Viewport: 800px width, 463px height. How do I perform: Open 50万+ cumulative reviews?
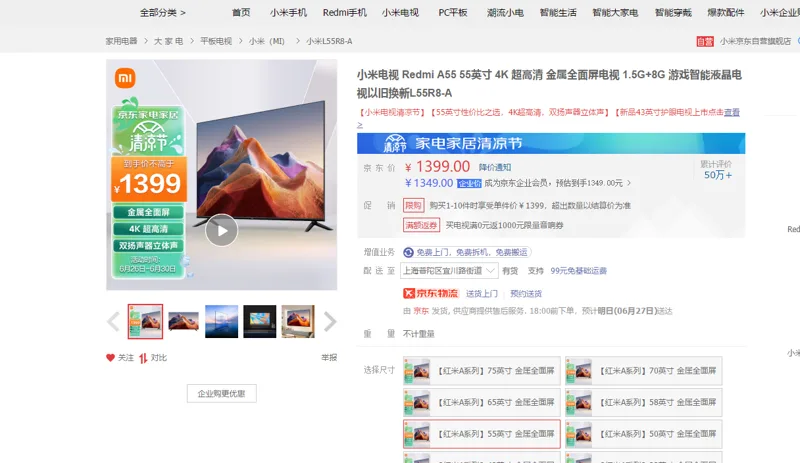[718, 175]
